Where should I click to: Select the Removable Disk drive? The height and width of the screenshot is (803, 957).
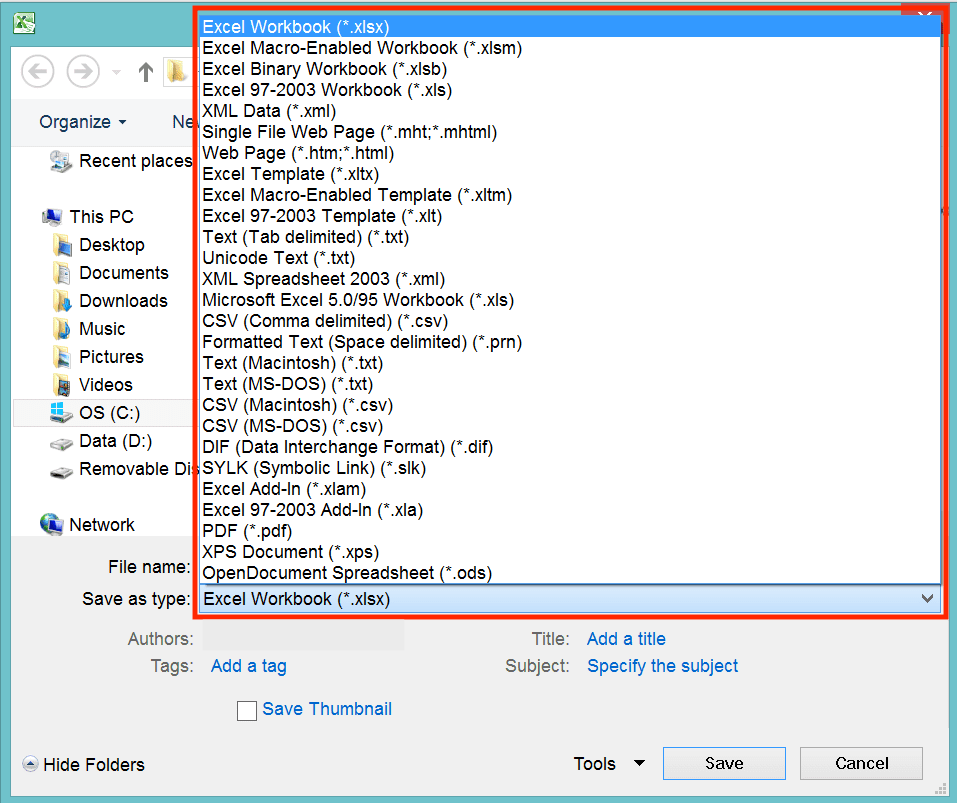coord(121,469)
